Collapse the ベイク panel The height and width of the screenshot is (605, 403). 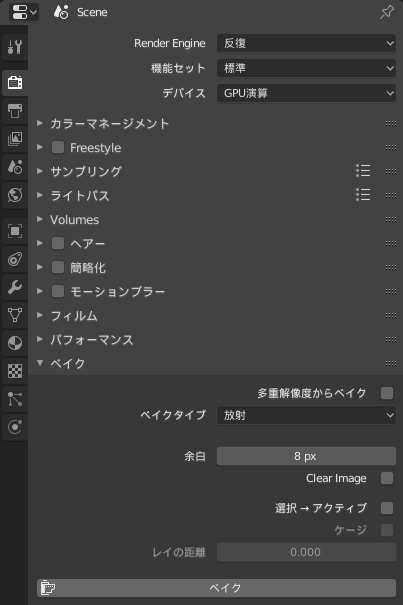pos(68,363)
